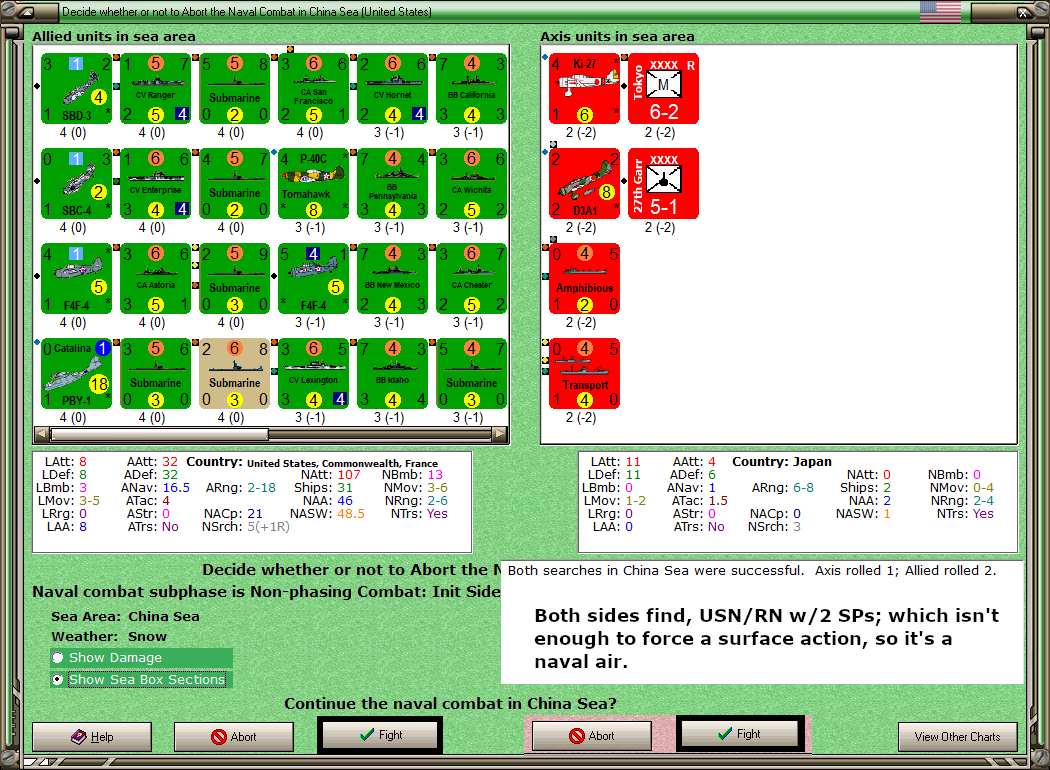Select the CV Lexington carrier

313,374
